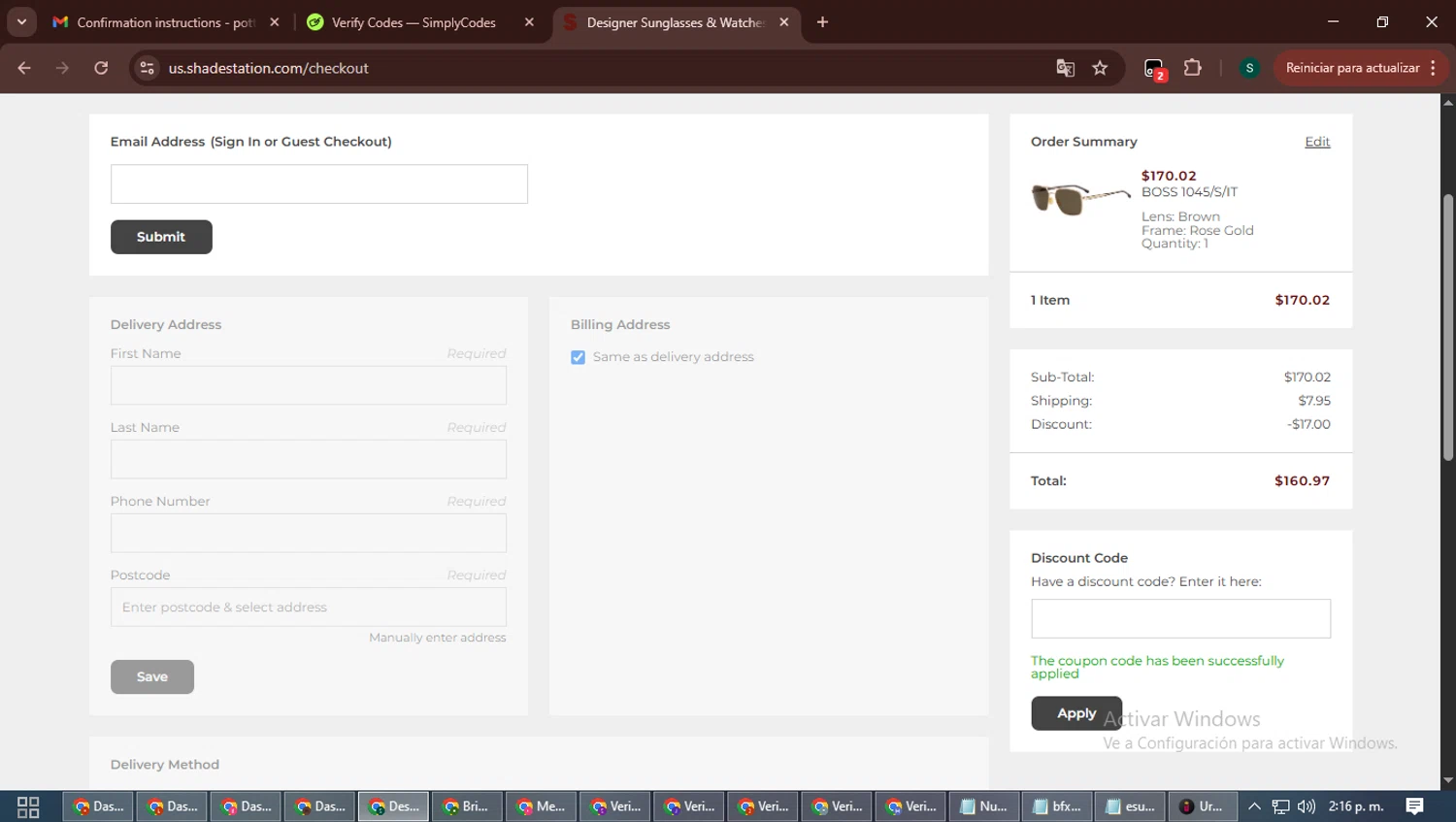Open the Chrome profile avatar S
Image resolution: width=1456 pixels, height=822 pixels.
pos(1249,68)
